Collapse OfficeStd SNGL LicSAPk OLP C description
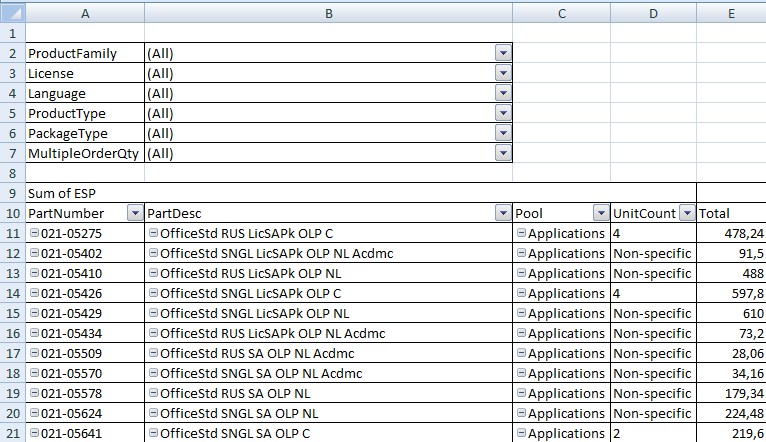 point(153,293)
